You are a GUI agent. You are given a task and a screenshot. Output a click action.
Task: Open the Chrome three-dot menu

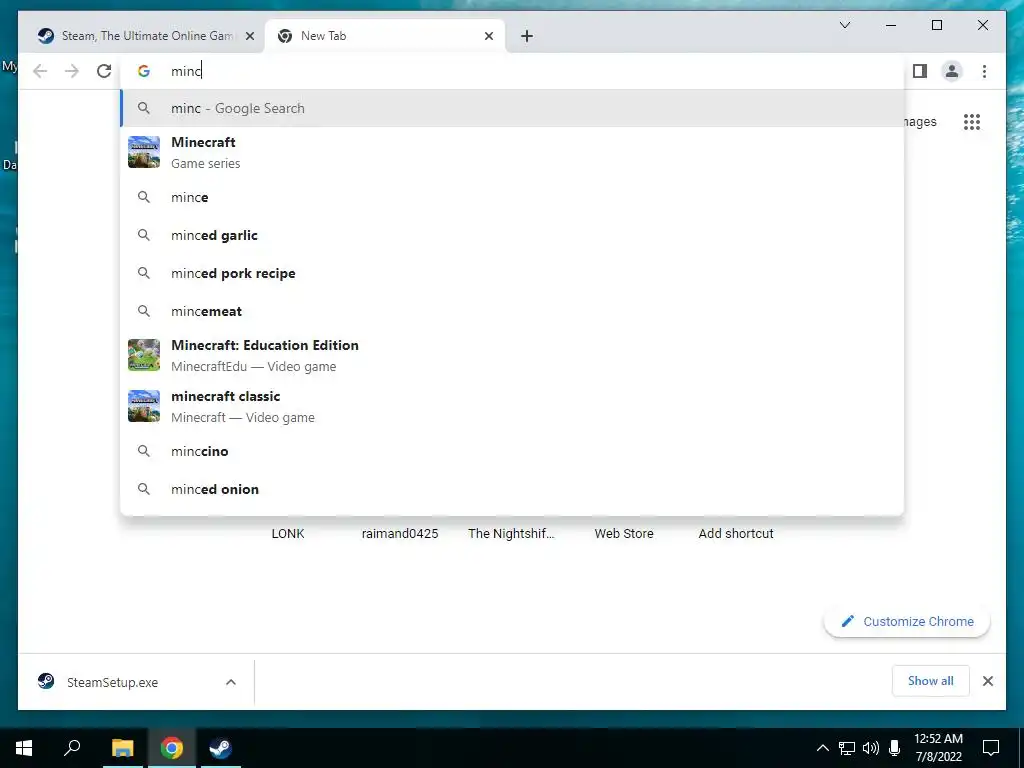[x=984, y=71]
